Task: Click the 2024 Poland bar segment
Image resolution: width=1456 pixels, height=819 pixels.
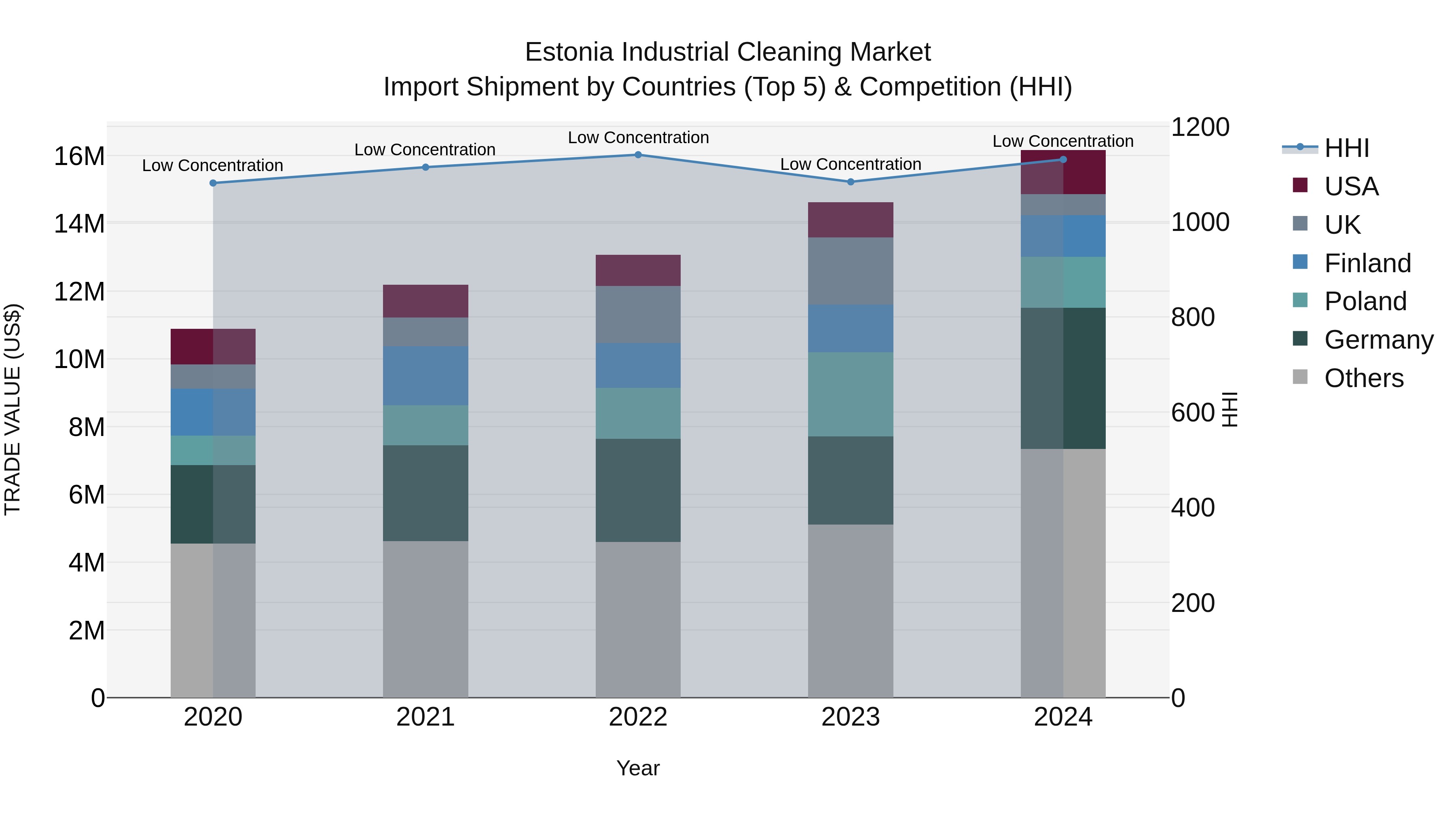Action: tap(1063, 283)
